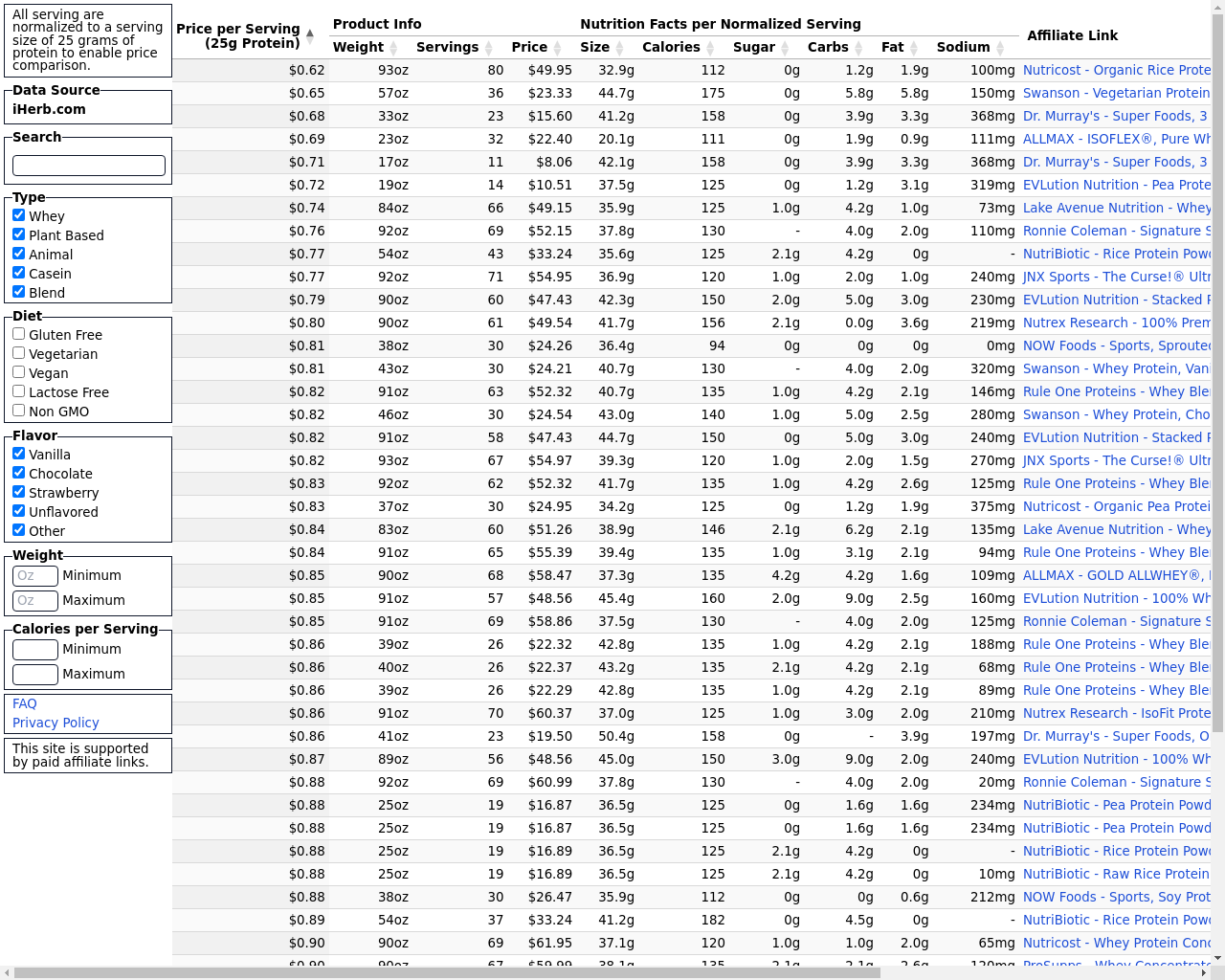Check the Vegan diet option
This screenshot has height=980, width=1225.
18,372
